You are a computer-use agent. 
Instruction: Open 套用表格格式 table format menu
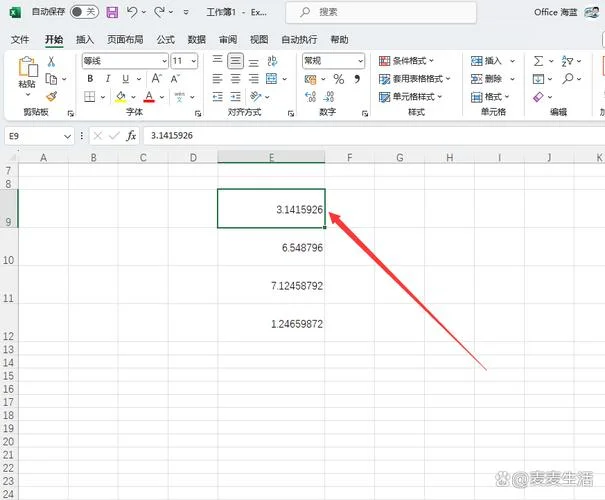click(415, 79)
